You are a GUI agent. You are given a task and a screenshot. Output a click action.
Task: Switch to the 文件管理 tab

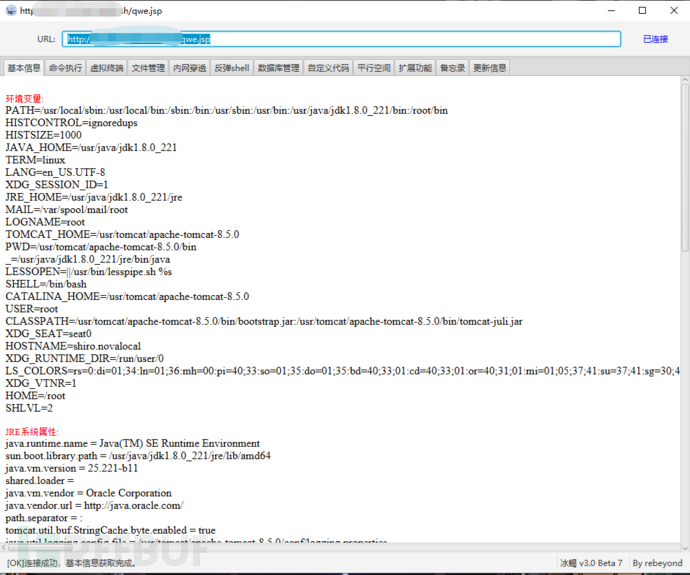click(x=148, y=68)
